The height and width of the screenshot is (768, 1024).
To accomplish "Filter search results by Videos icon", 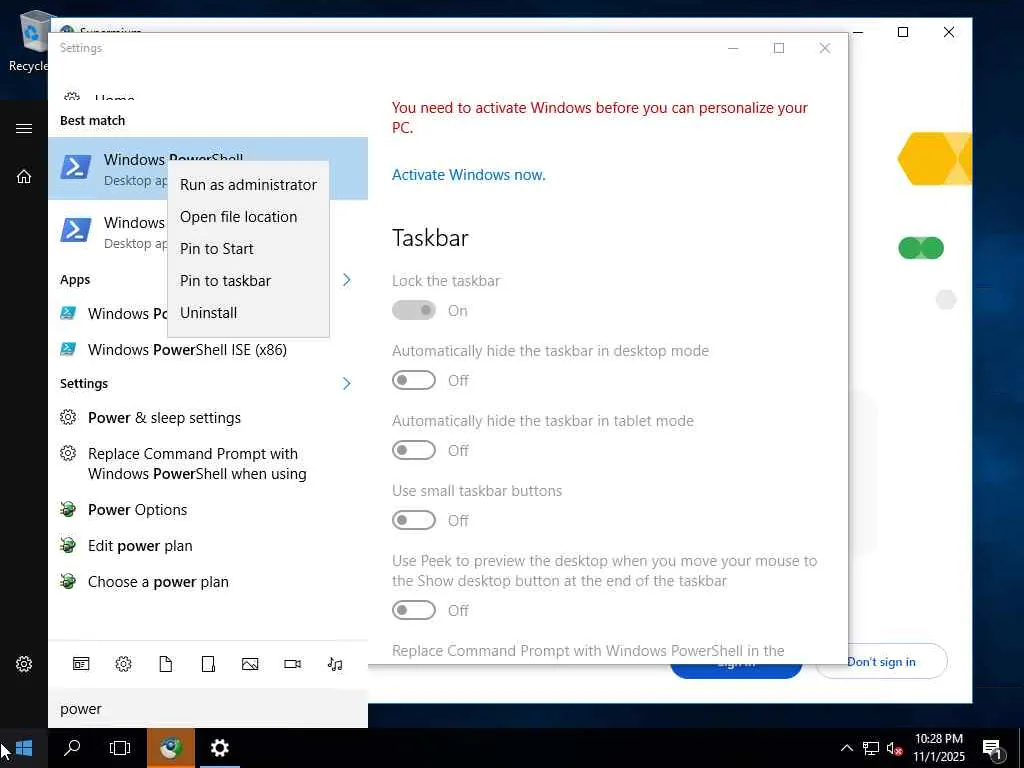I will pos(293,664).
